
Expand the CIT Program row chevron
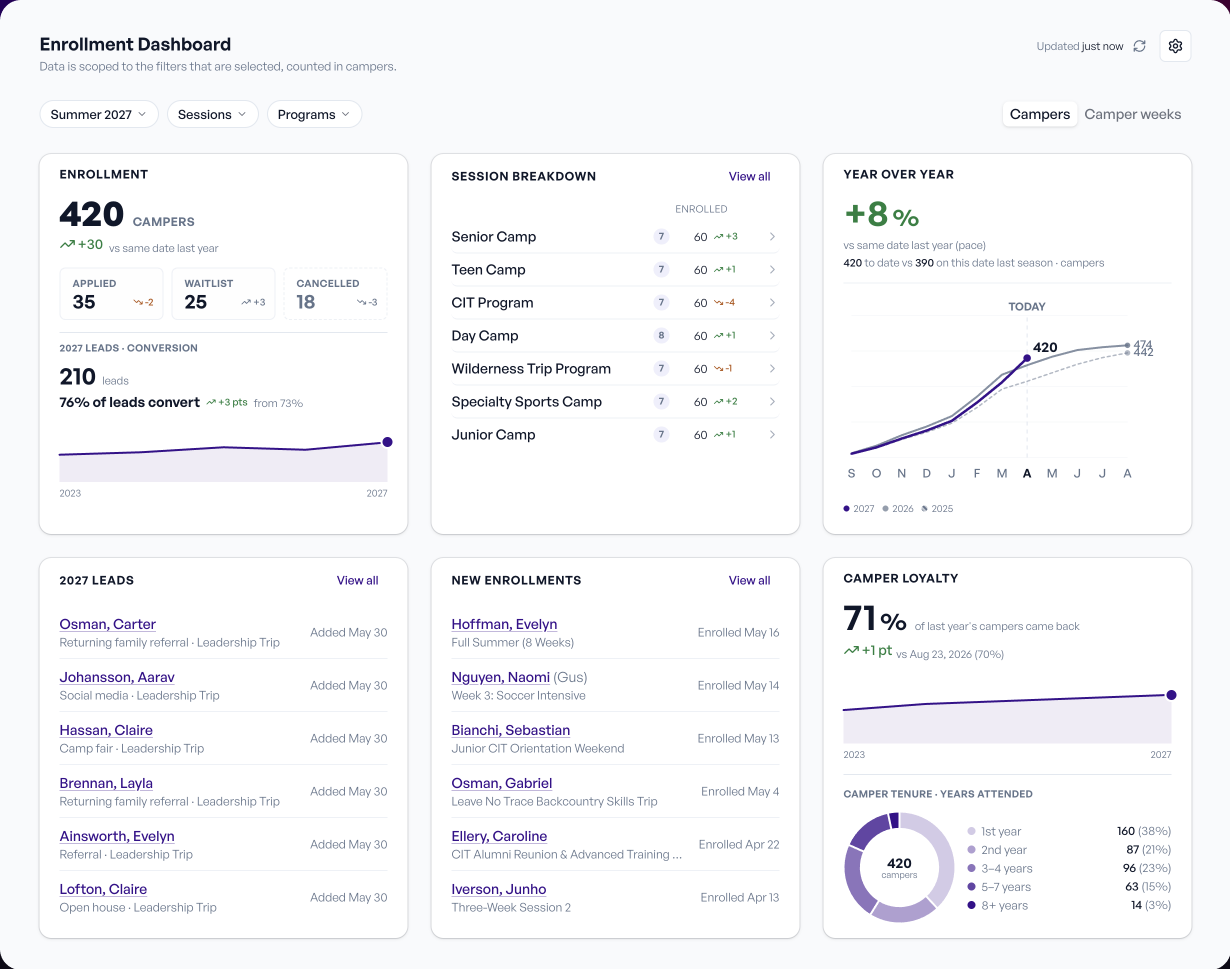[772, 303]
